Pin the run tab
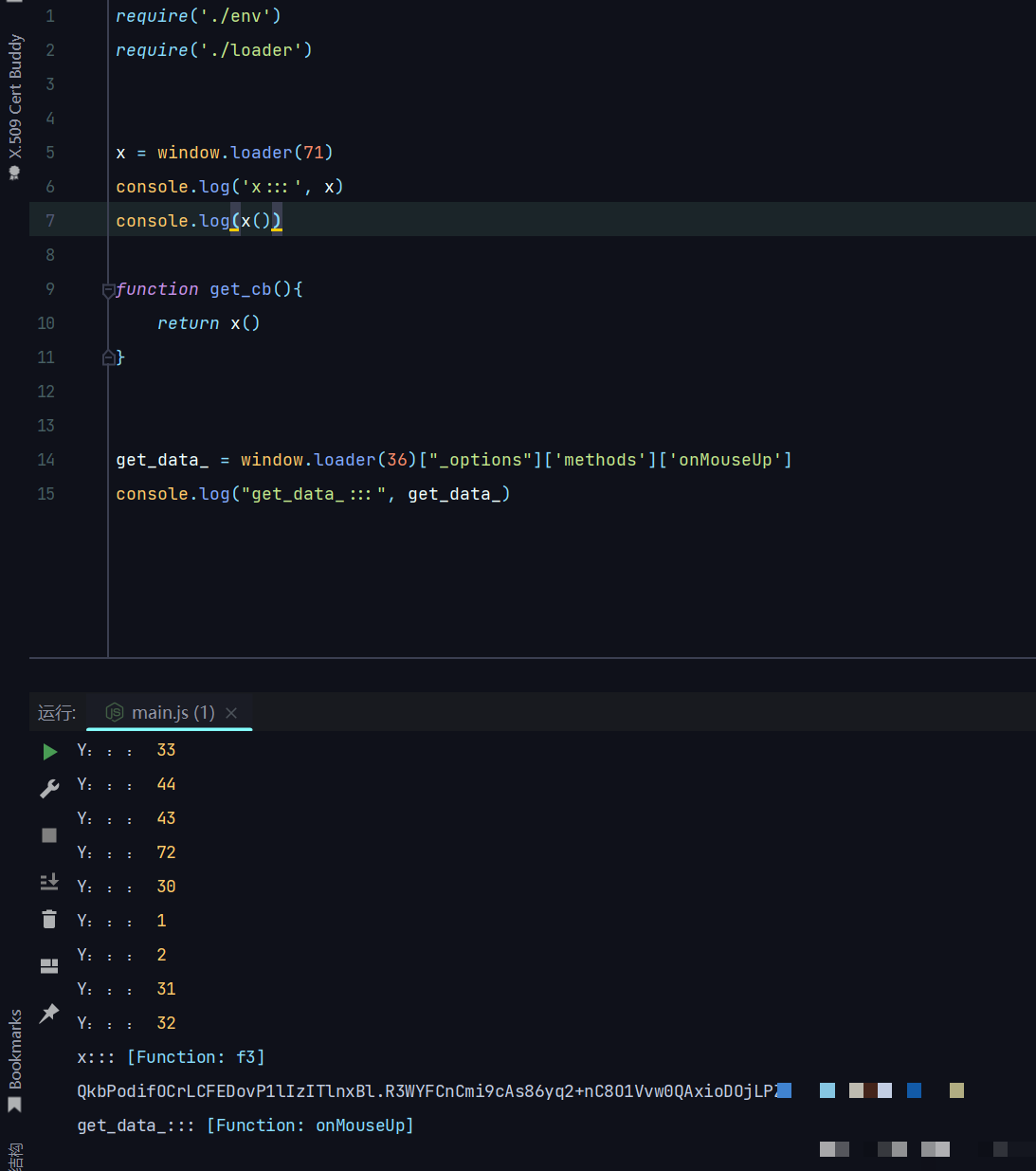This screenshot has height=1171, width=1036. coord(49,1013)
